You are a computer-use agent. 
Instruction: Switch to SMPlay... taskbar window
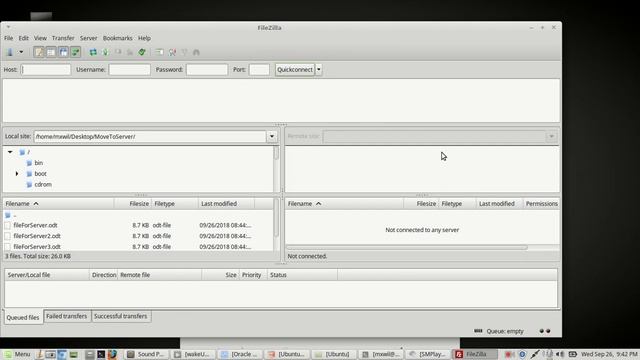(427, 354)
